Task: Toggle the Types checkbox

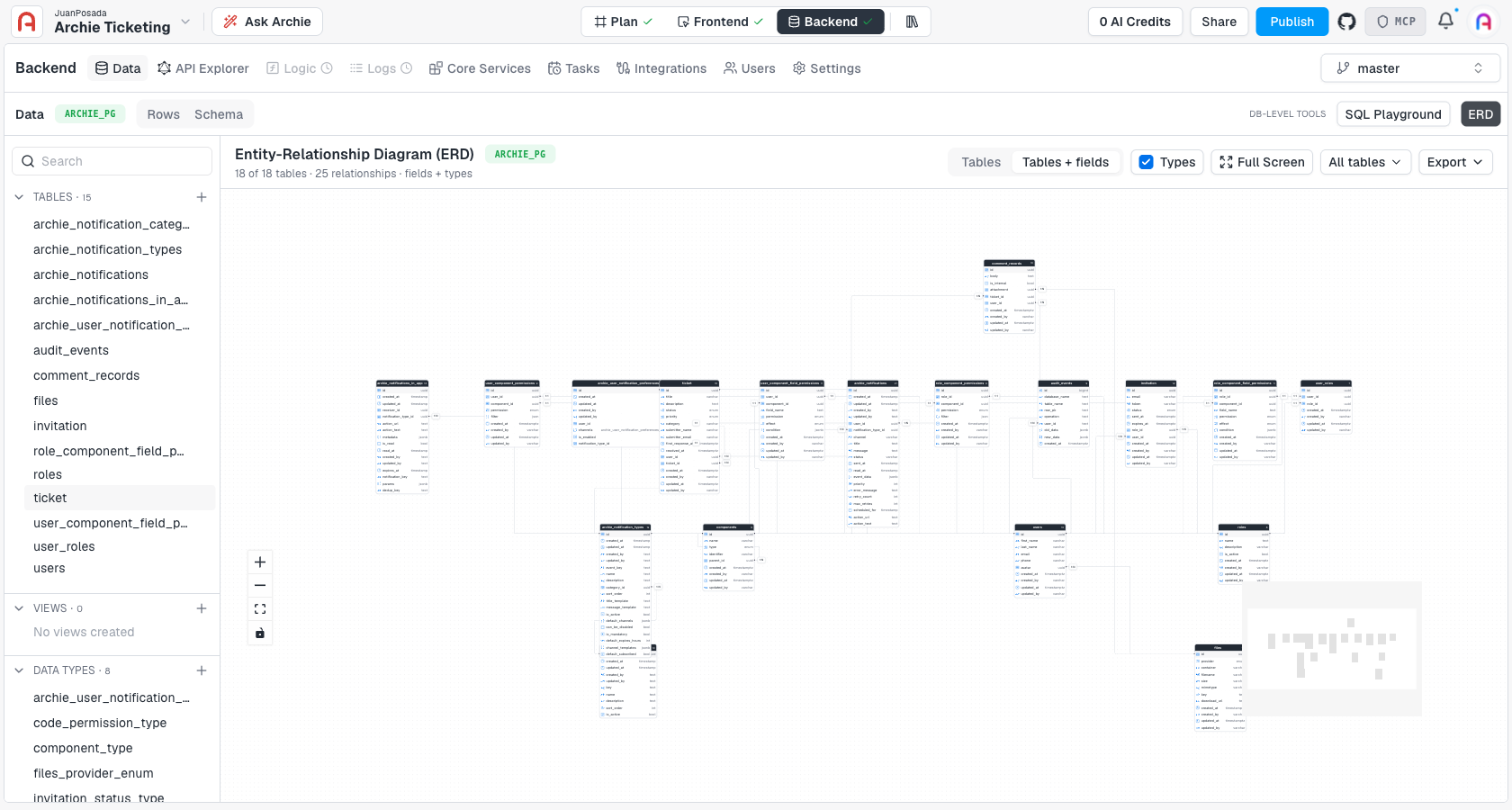Action: (x=1147, y=162)
